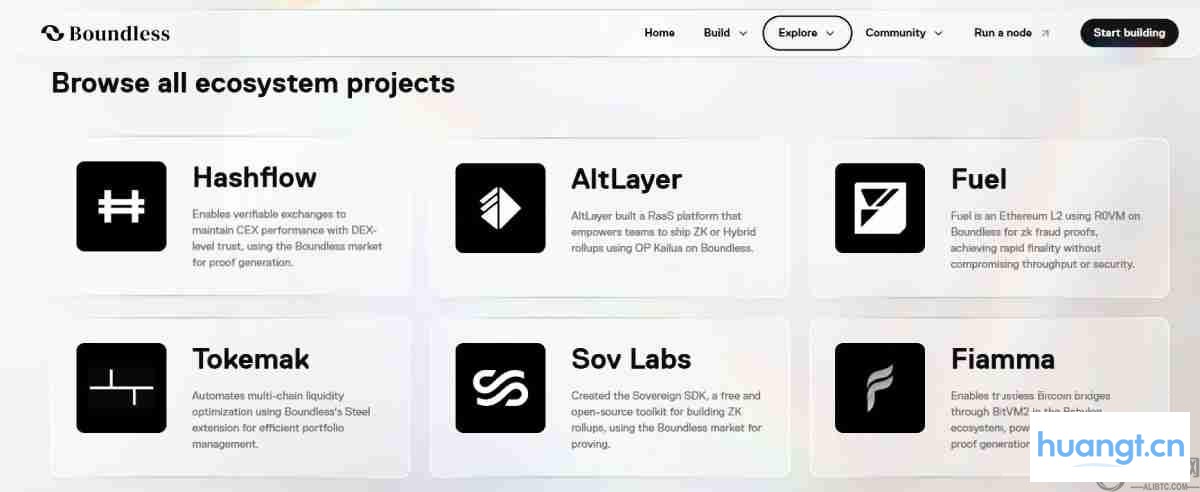Go to the Home menu item
The width and height of the screenshot is (1200, 492).
tap(659, 33)
